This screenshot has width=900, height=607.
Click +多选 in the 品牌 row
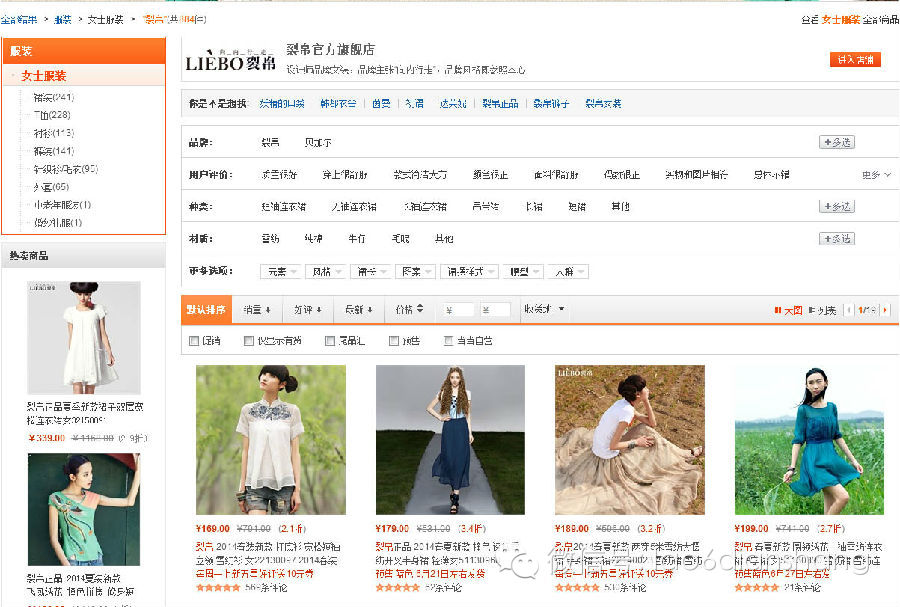[x=837, y=142]
